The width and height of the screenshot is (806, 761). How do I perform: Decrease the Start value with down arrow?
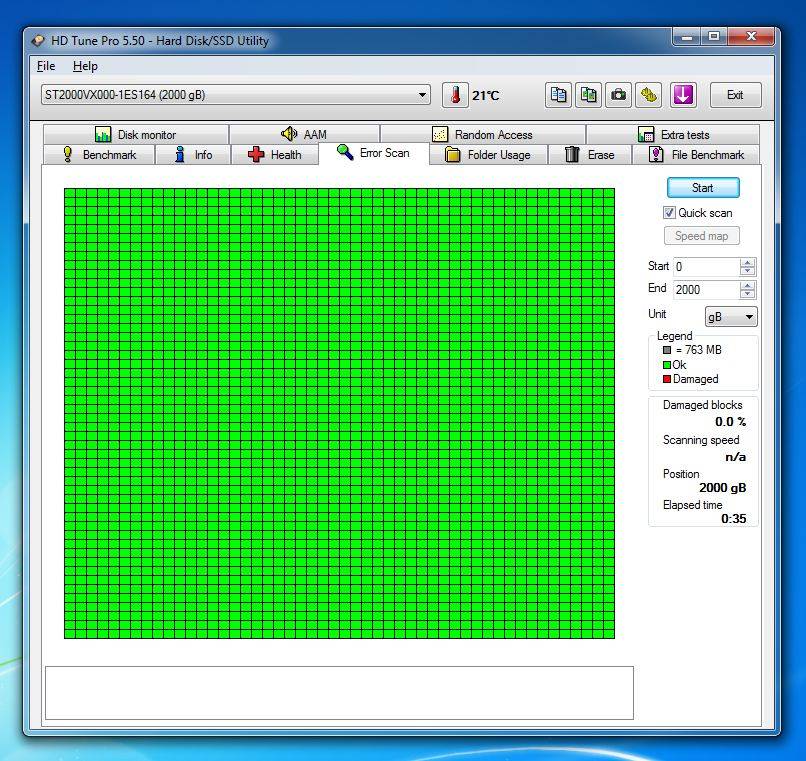click(x=747, y=271)
